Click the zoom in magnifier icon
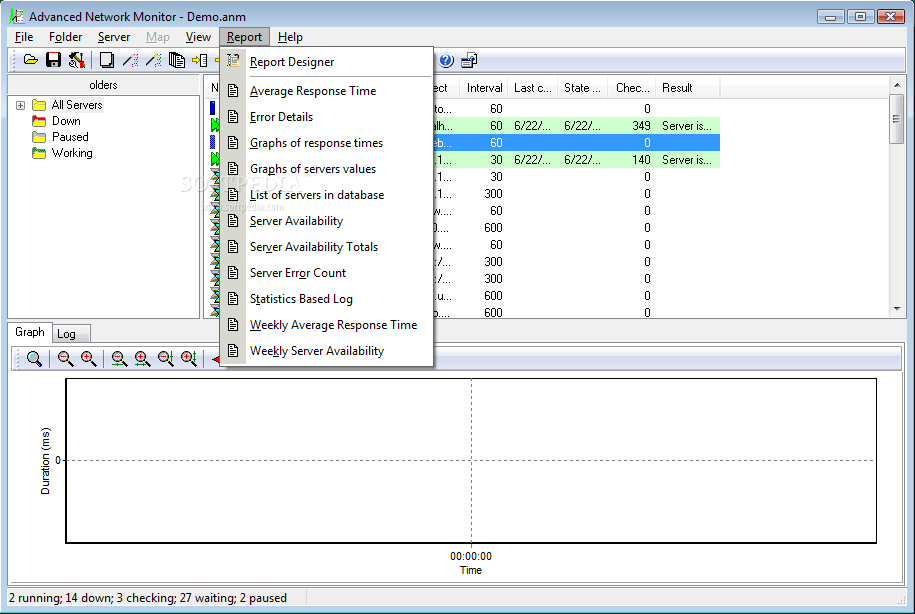The image size is (915, 614). click(x=89, y=358)
